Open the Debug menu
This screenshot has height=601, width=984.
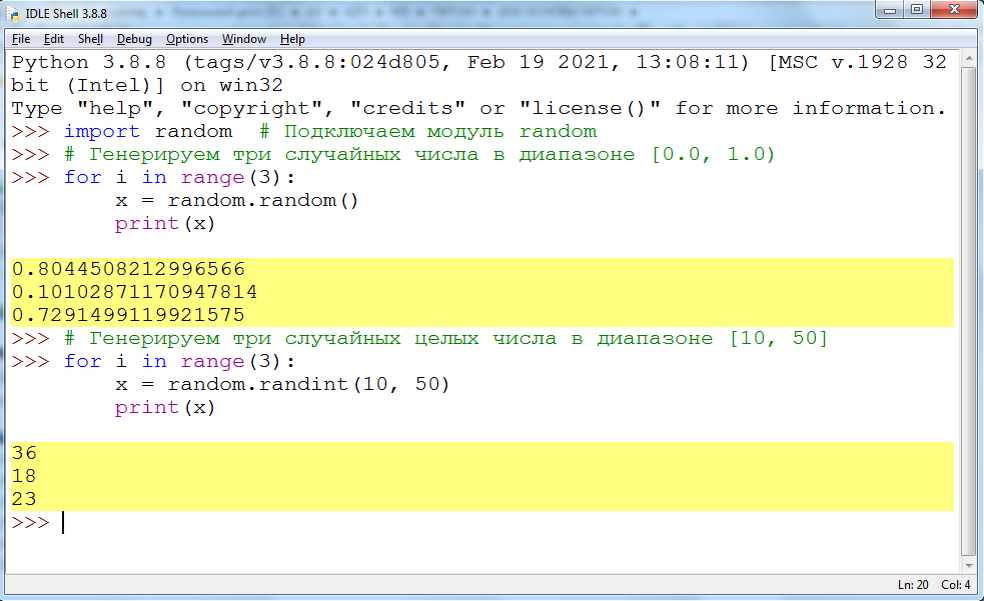[x=134, y=39]
